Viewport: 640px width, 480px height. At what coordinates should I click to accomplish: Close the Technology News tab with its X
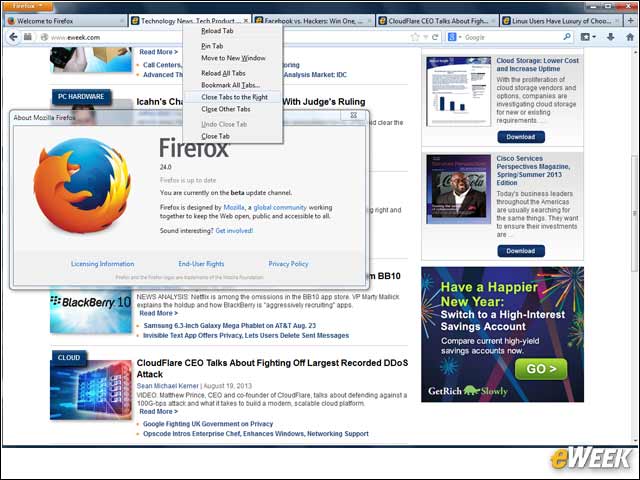click(x=246, y=21)
